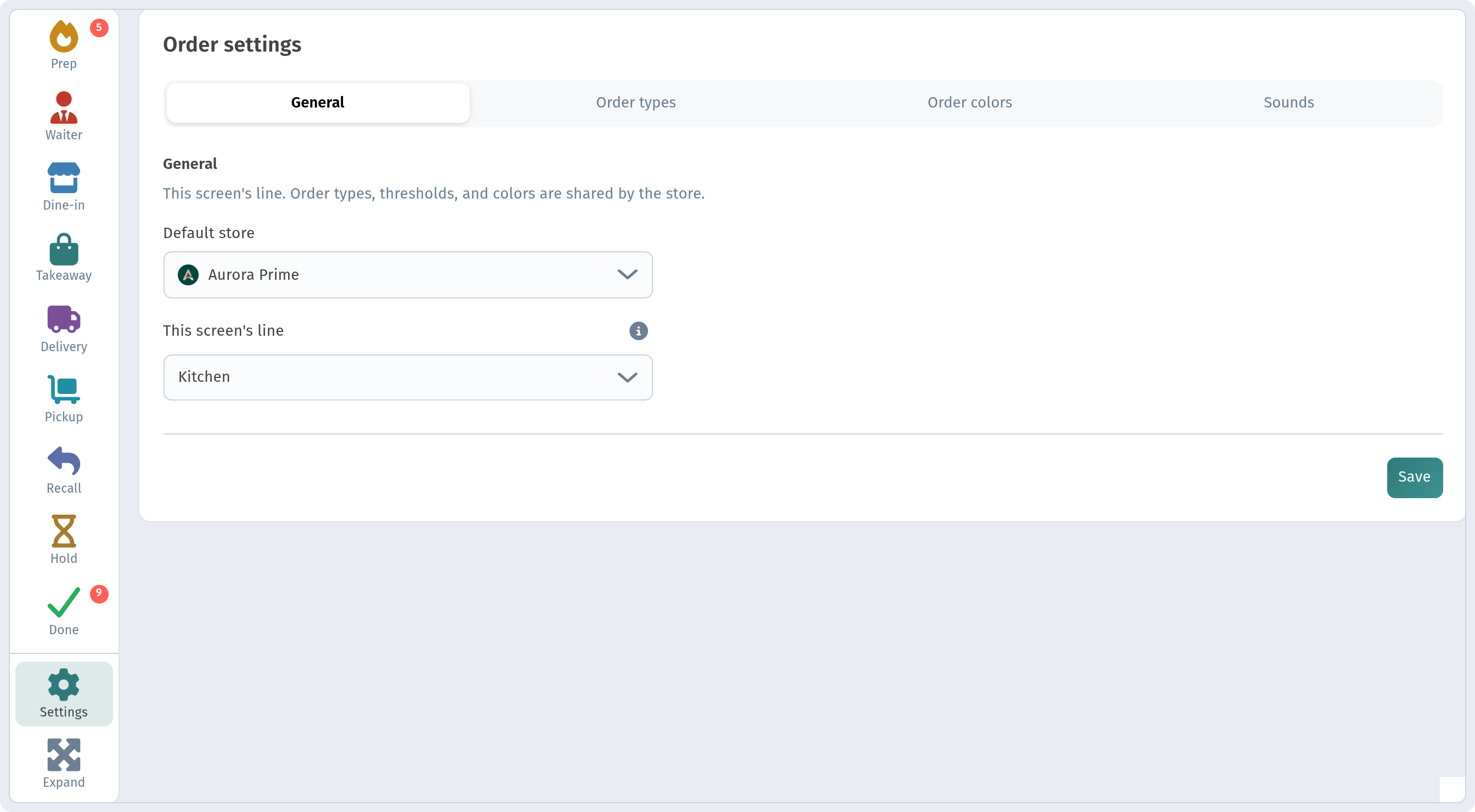Switch to the Order types tab

point(635,103)
